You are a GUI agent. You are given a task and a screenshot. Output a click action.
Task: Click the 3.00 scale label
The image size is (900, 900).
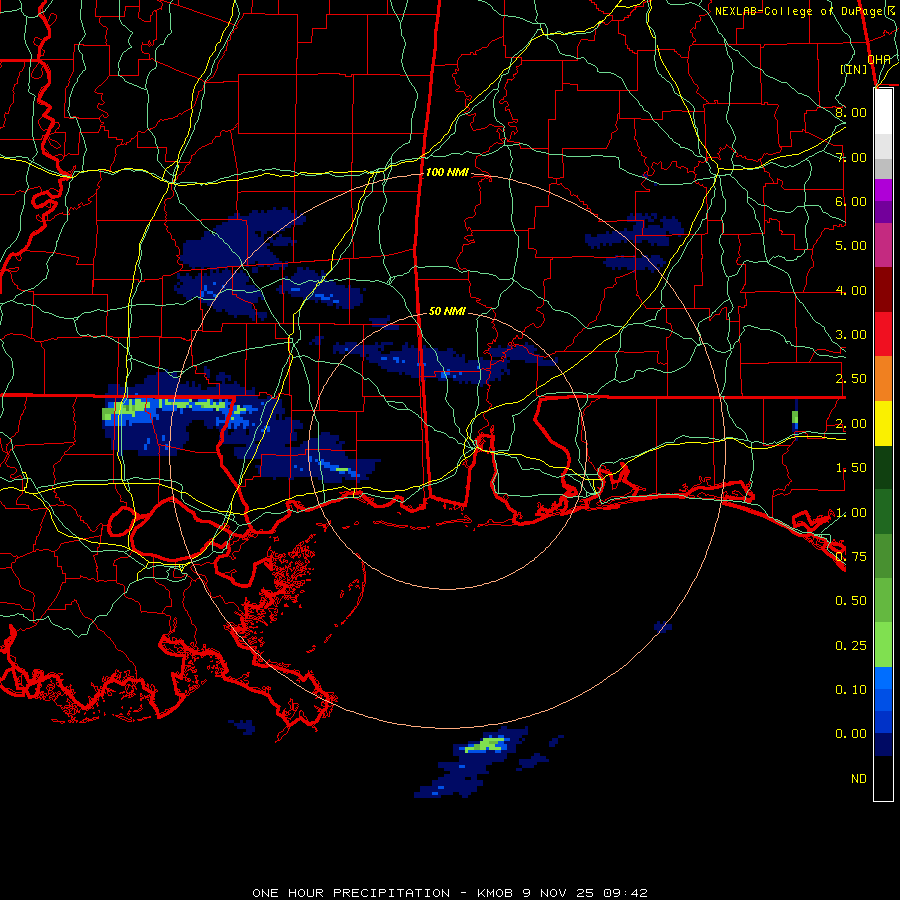tap(851, 335)
